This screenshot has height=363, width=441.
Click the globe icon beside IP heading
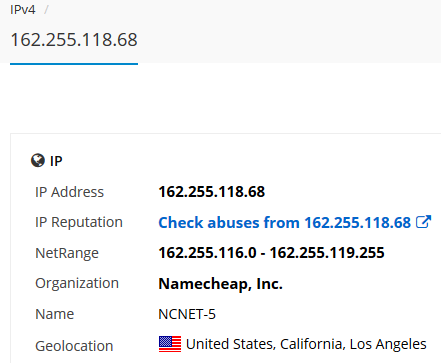(x=38, y=160)
